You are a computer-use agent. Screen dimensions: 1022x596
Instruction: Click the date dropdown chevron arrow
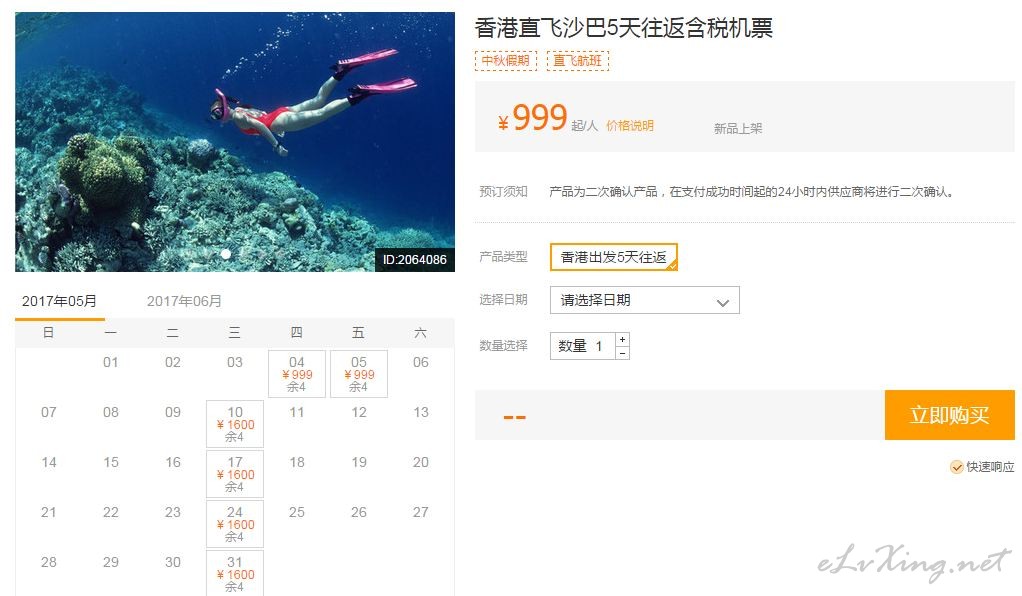(x=722, y=303)
